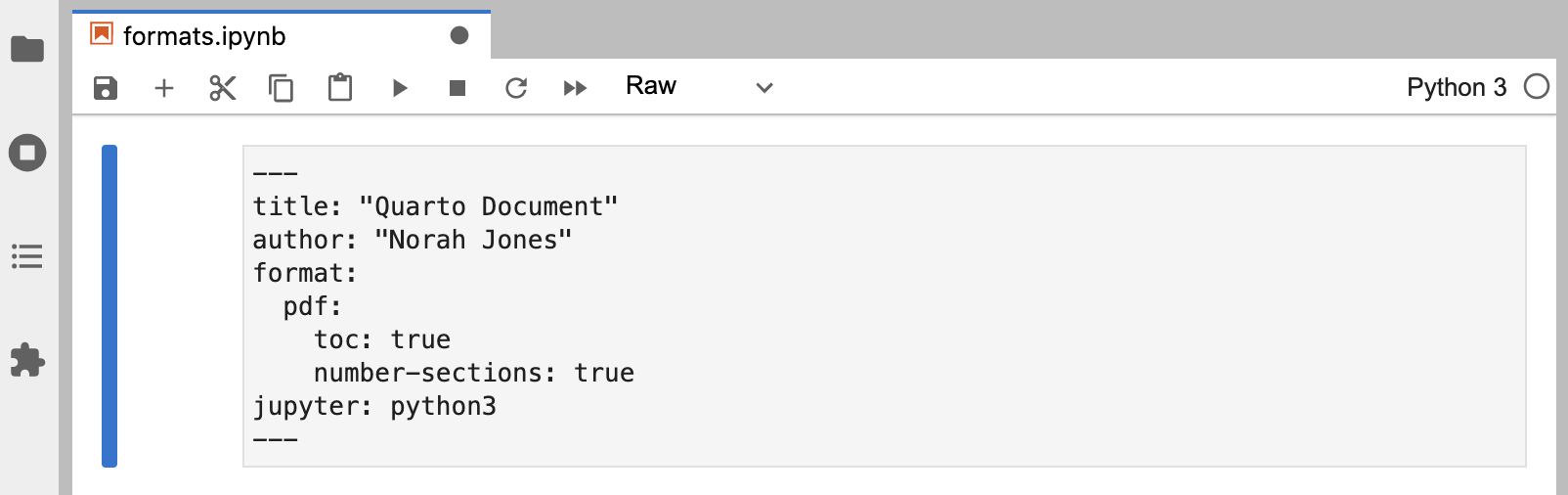Expand cell type chevron arrow
Image resolution: width=1568 pixels, height=495 pixels.
click(x=764, y=88)
